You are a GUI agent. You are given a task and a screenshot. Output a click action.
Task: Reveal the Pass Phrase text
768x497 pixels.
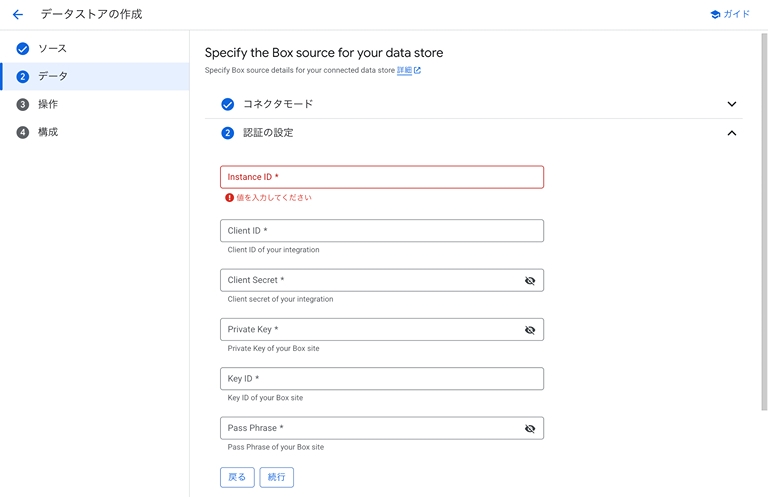click(x=530, y=429)
